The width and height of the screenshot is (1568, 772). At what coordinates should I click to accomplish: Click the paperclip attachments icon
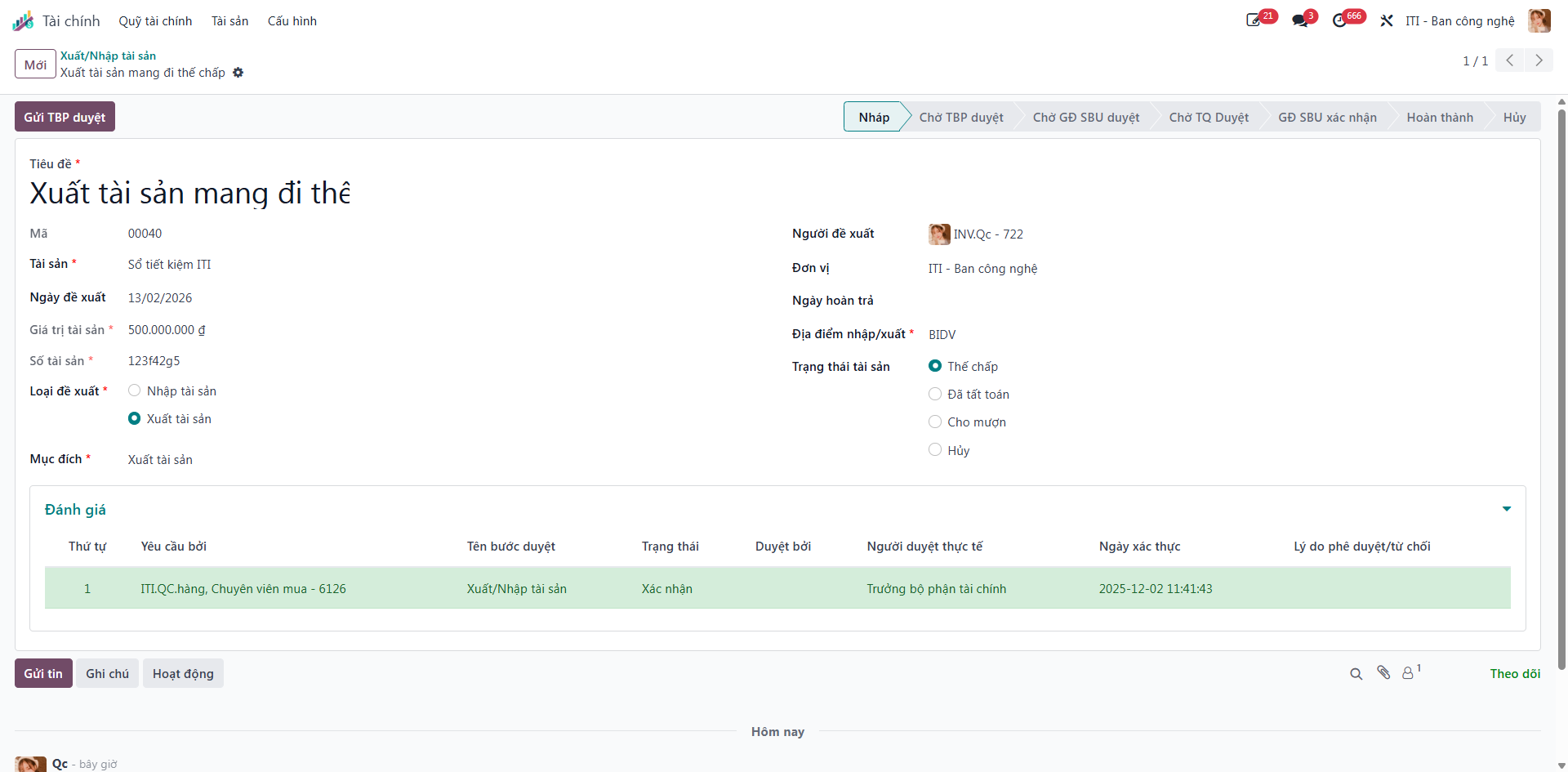click(1383, 672)
